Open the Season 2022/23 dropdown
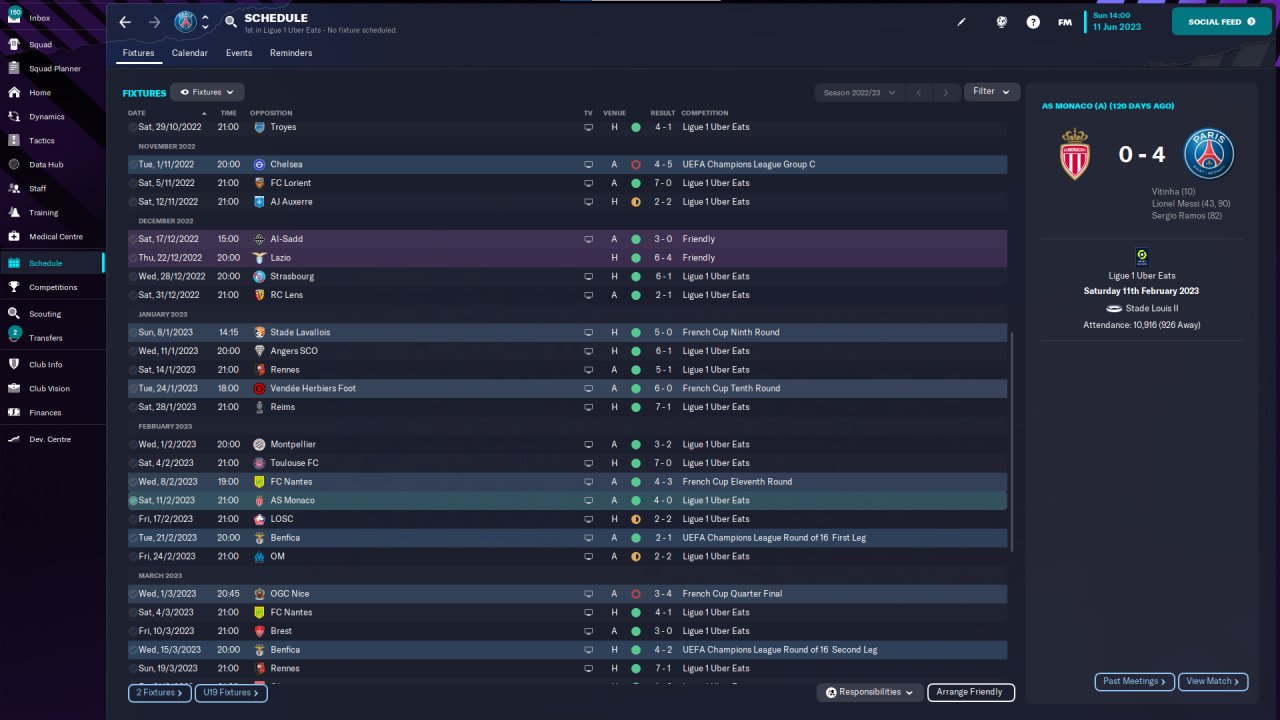Screen dimensions: 1280x720 [860, 92]
